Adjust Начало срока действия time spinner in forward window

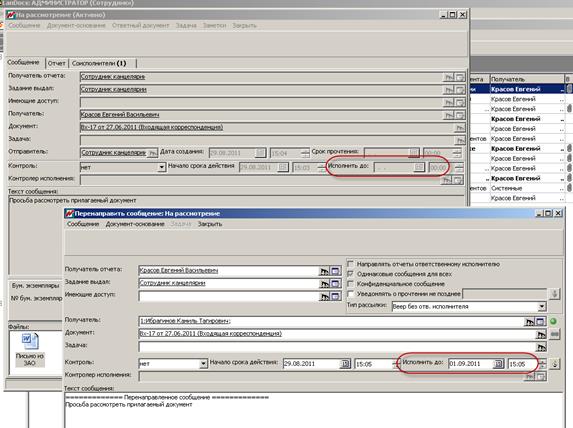coord(396,364)
